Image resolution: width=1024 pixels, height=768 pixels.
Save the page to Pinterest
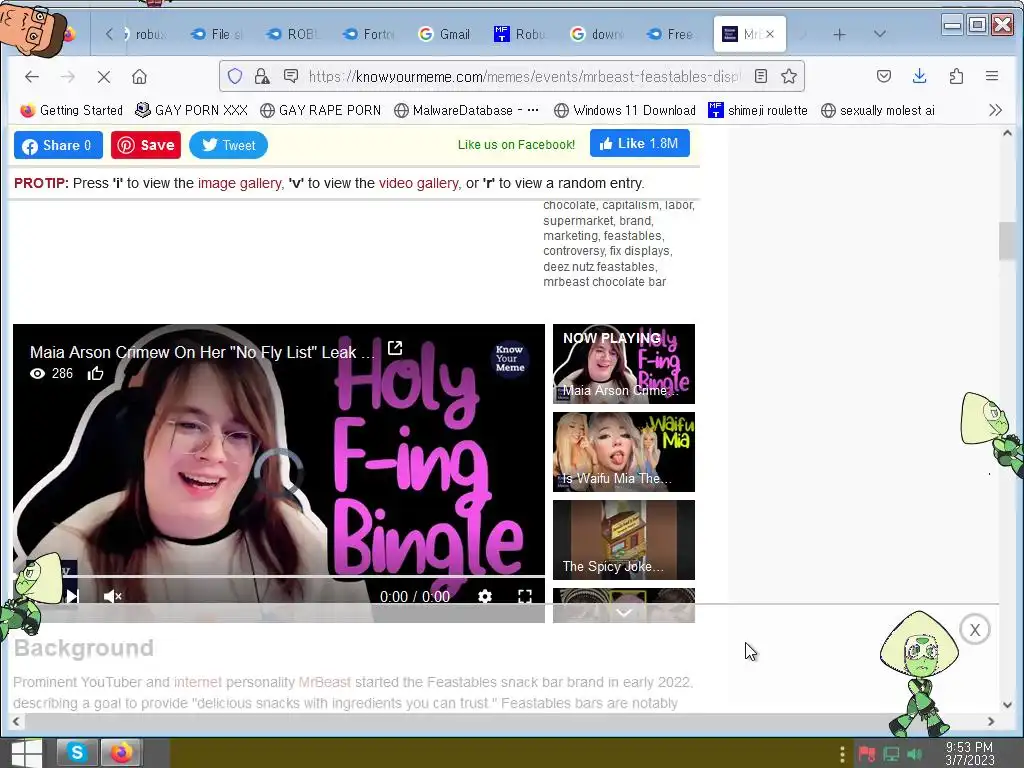(x=146, y=145)
